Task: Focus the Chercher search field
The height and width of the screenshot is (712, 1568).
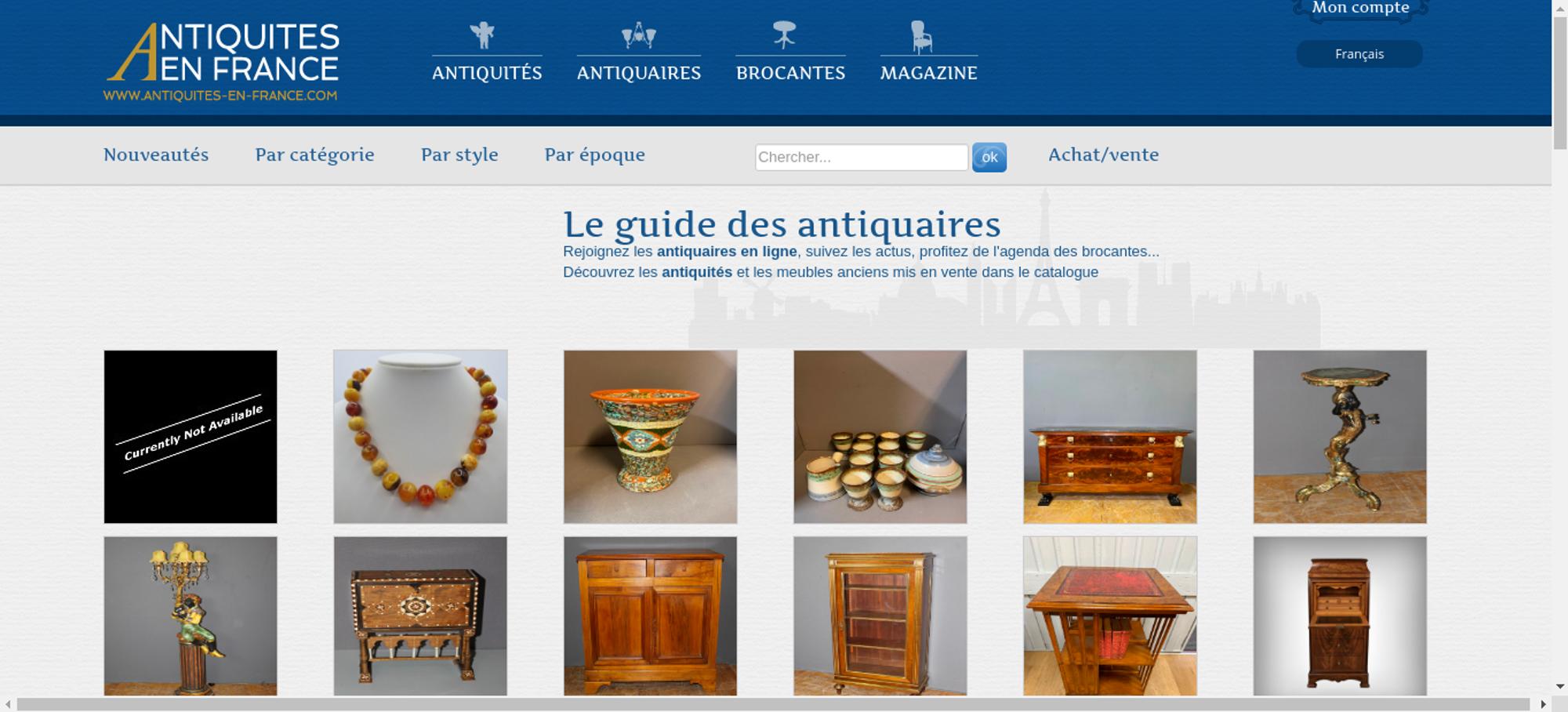Action: [862, 157]
